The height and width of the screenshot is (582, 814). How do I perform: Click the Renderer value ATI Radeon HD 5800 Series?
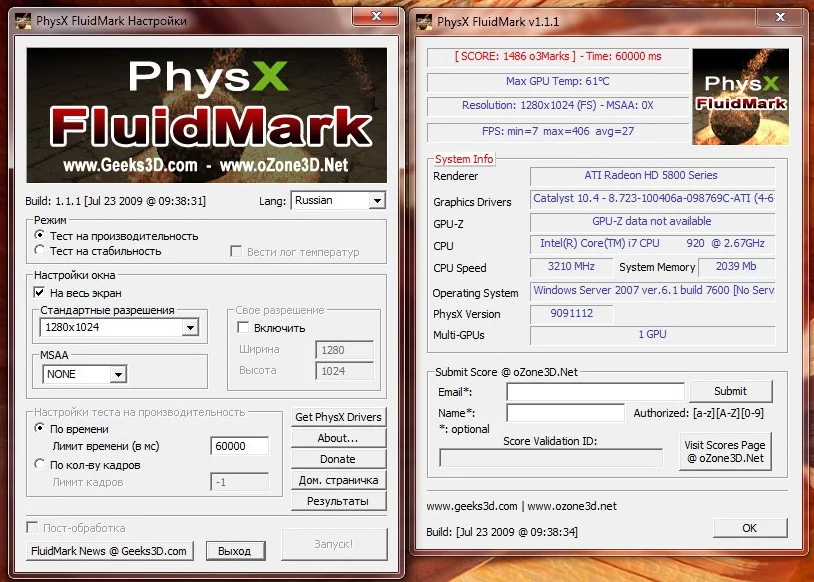[x=652, y=175]
